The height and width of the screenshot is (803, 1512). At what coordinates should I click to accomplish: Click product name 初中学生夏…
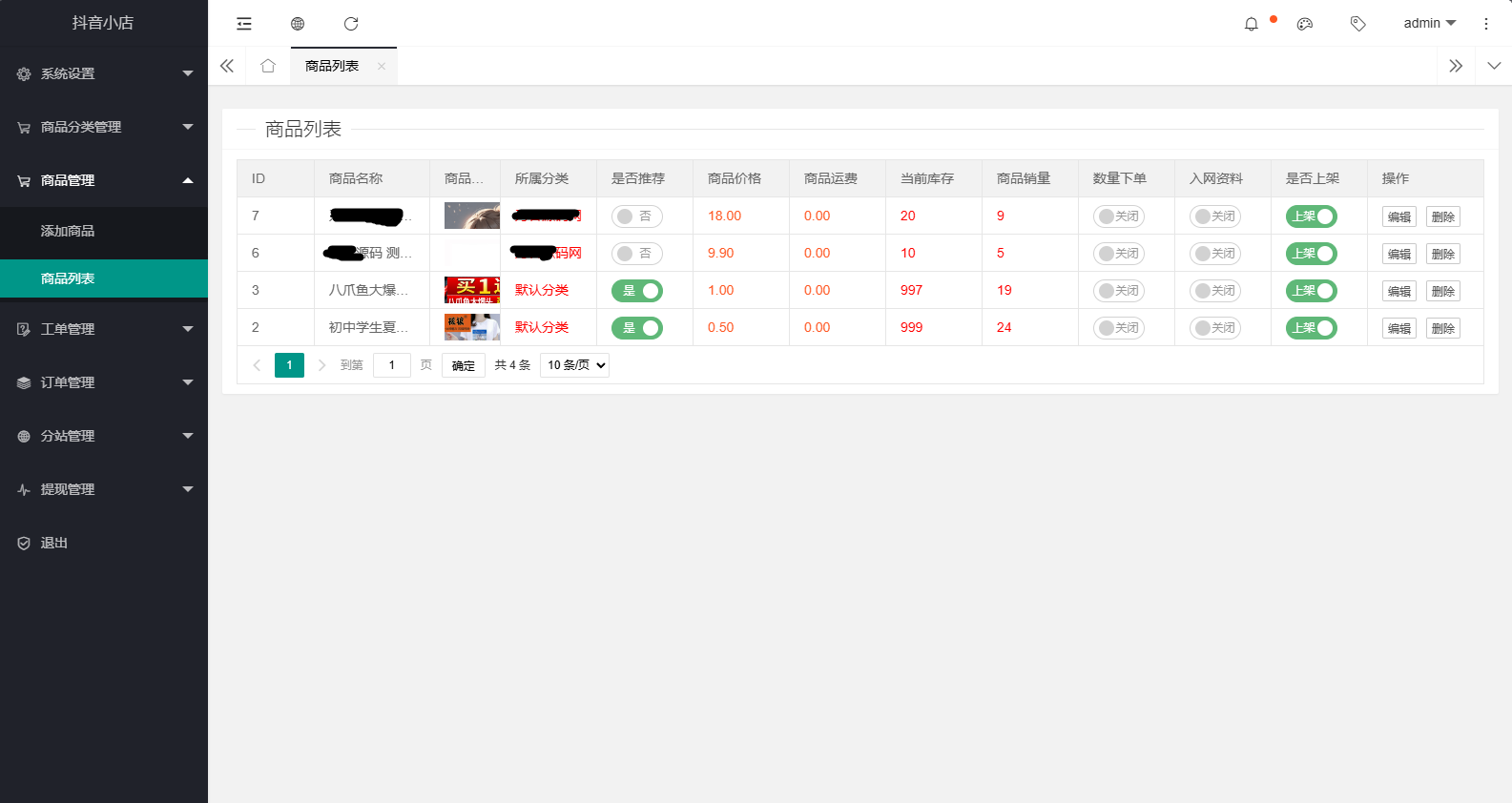pyautogui.click(x=370, y=327)
